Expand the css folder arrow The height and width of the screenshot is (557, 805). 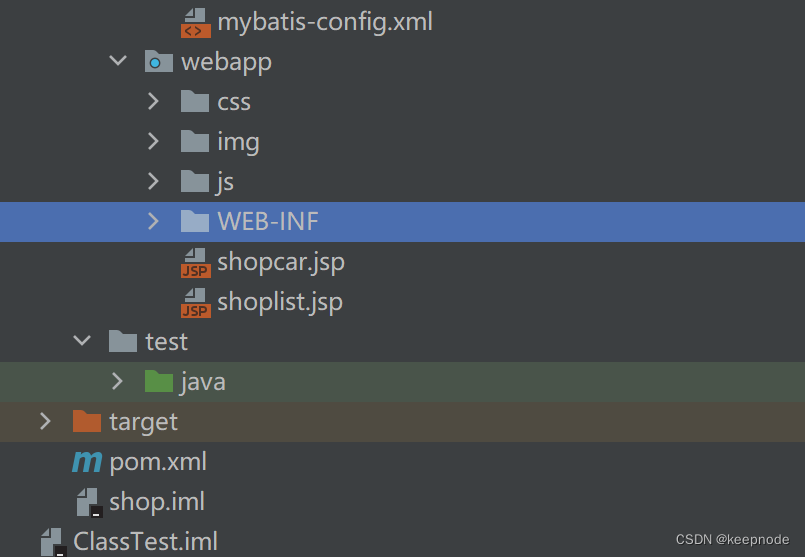[x=153, y=101]
